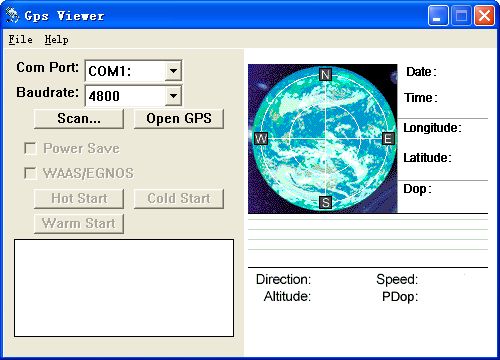Click the 4800 value in Baudrate

104,96
